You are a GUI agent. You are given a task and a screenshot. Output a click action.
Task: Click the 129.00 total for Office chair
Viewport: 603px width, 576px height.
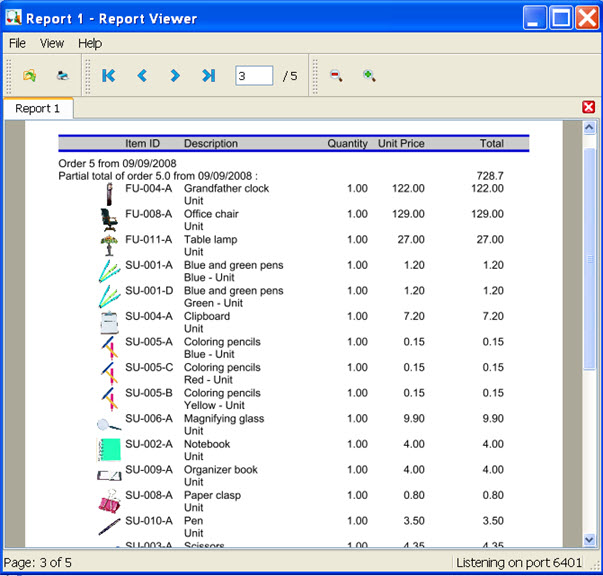coord(487,214)
